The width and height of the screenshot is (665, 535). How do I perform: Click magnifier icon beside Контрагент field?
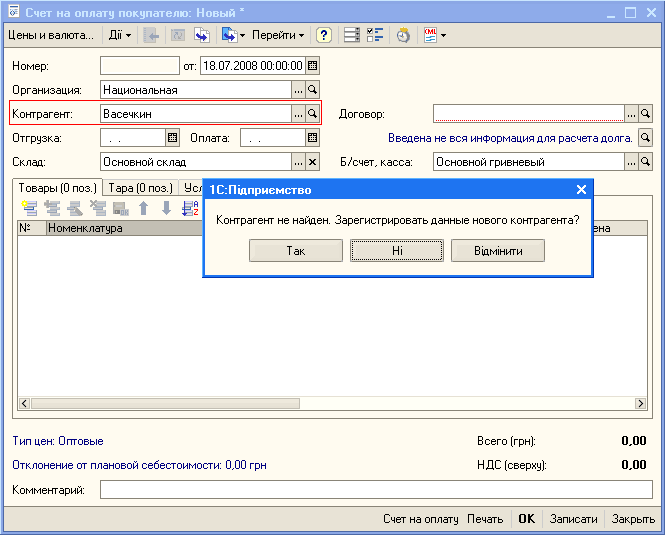(x=312, y=114)
